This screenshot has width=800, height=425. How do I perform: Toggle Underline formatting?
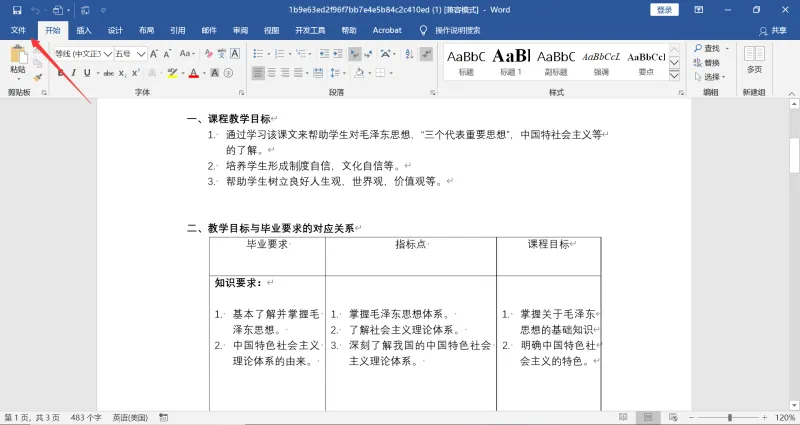pyautogui.click(x=87, y=73)
